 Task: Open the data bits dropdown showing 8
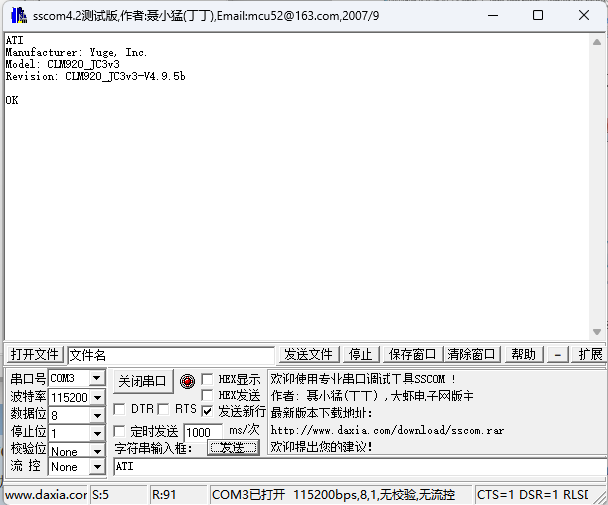tap(96, 415)
